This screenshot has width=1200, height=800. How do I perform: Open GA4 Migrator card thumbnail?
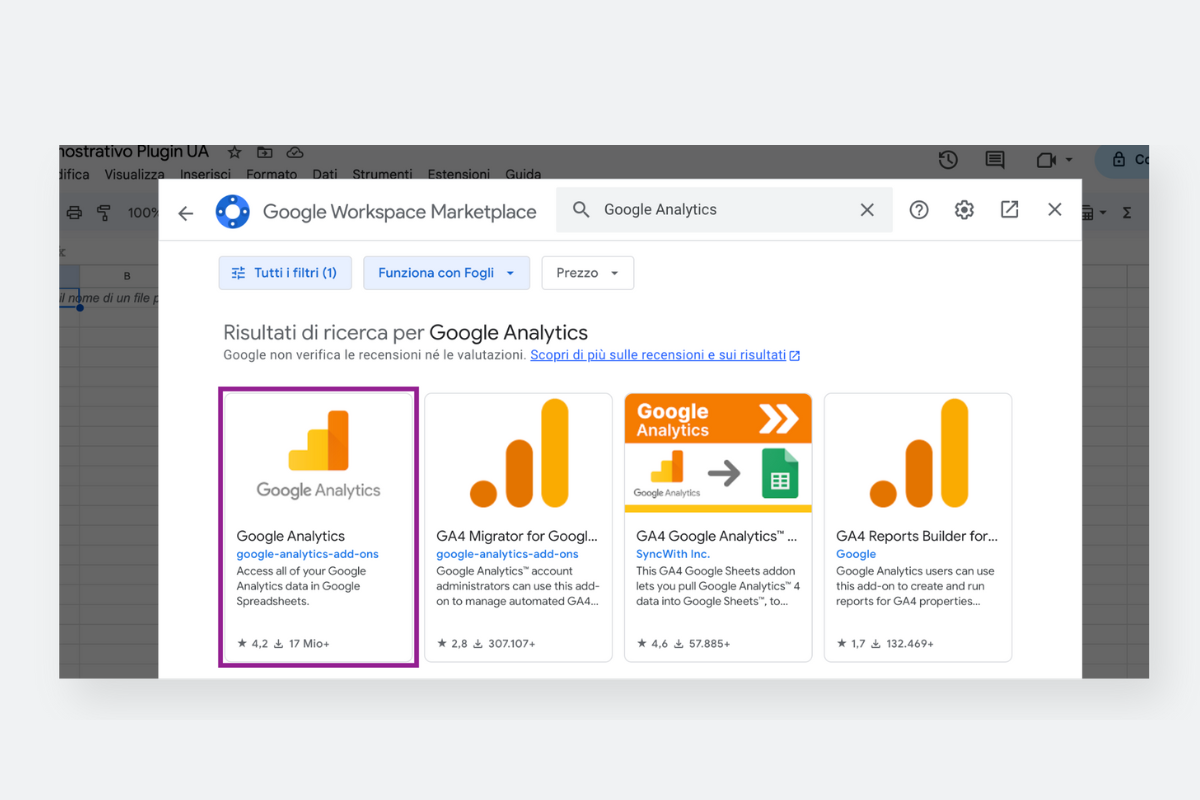pos(518,455)
